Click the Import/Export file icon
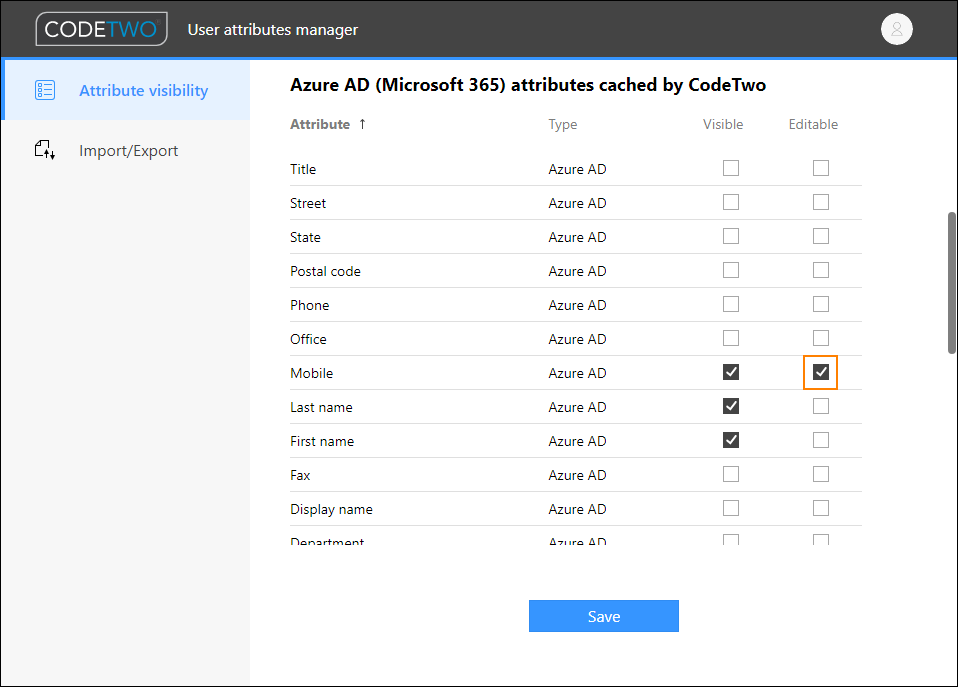The height and width of the screenshot is (687, 958). (45, 150)
